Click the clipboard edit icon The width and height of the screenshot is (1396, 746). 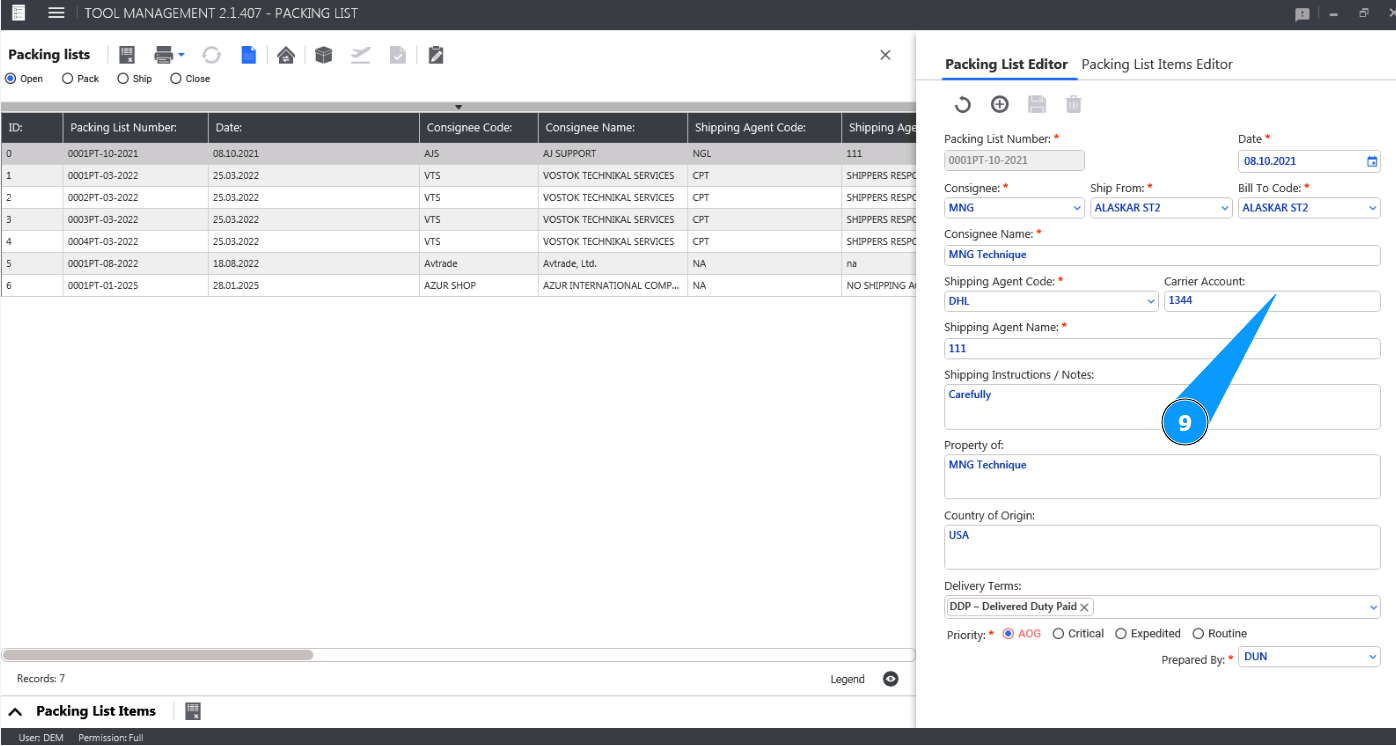(436, 55)
